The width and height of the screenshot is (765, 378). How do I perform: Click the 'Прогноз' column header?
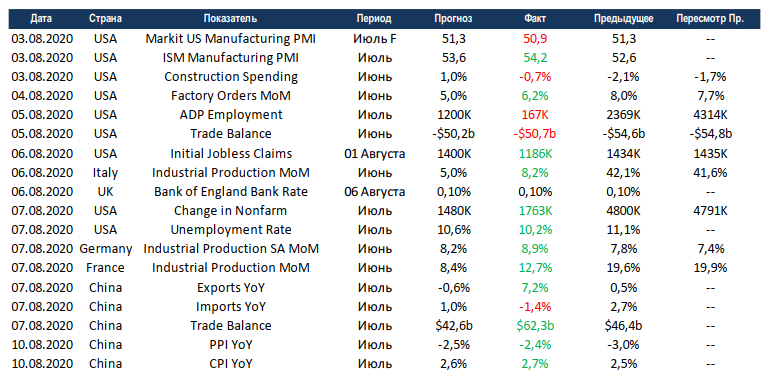453,19
